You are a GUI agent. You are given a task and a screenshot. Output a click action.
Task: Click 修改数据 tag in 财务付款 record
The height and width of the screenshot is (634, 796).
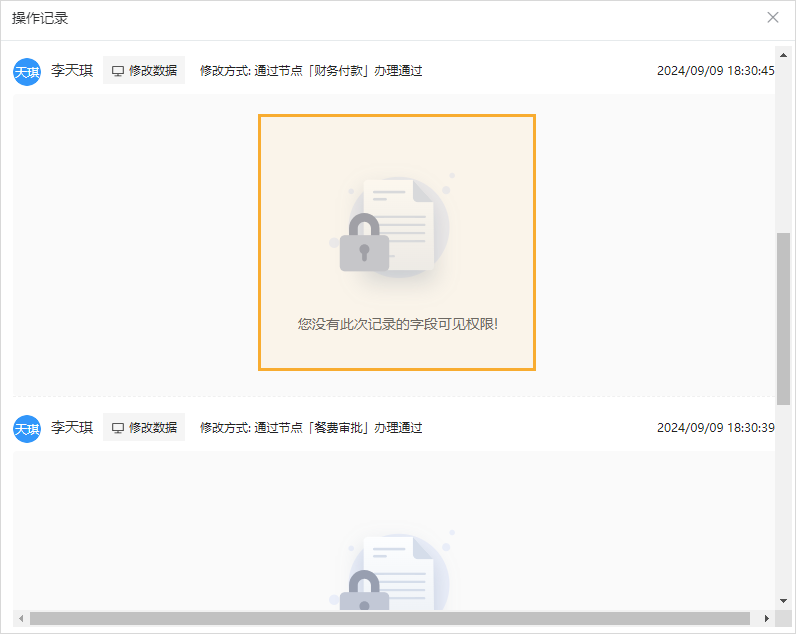click(144, 70)
